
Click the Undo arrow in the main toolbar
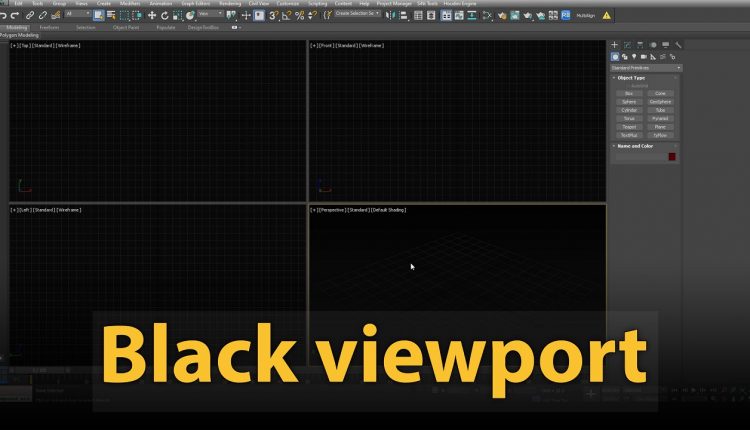4,15
